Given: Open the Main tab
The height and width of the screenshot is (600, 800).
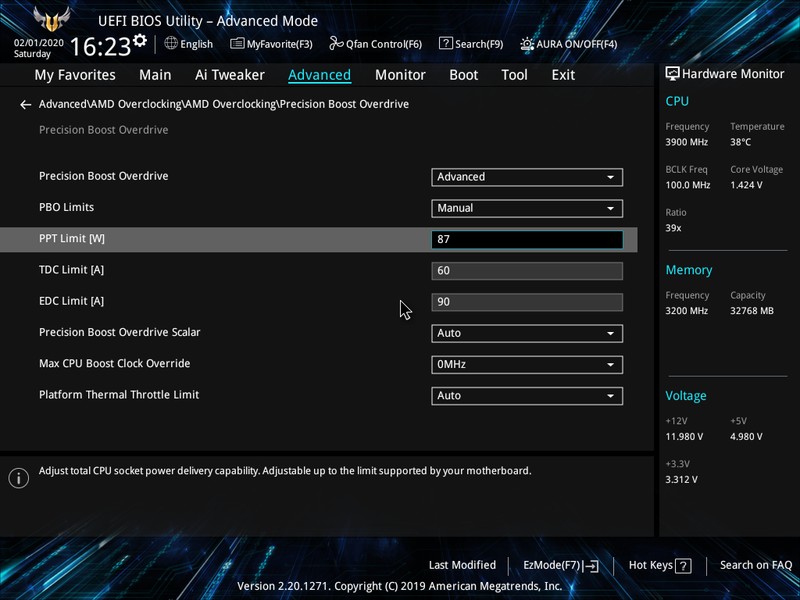Looking at the screenshot, I should coord(155,75).
